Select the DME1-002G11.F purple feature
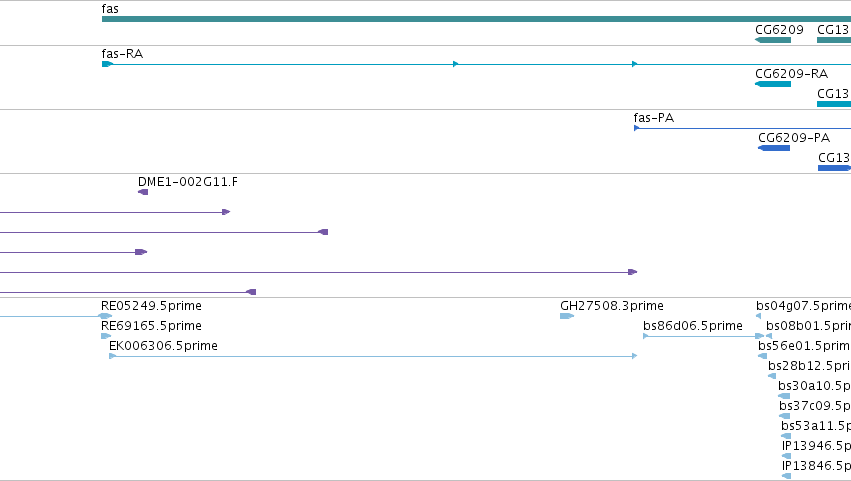The width and height of the screenshot is (851, 481). (x=143, y=192)
